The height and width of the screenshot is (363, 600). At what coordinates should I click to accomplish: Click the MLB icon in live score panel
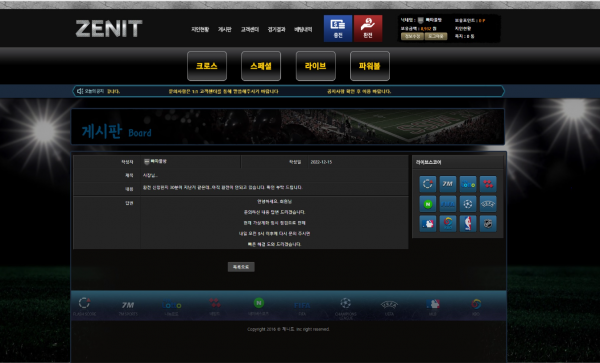click(x=428, y=224)
